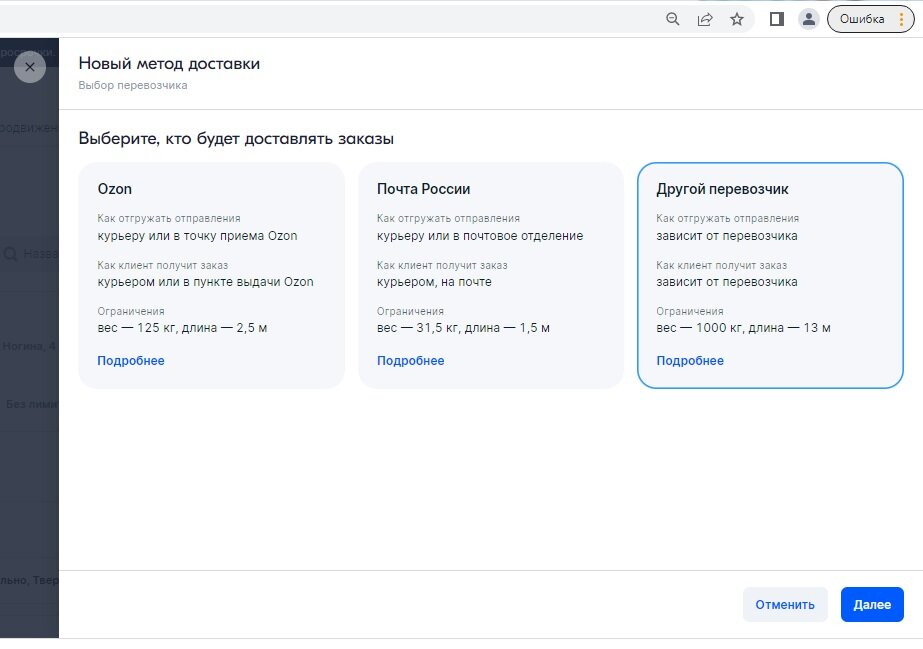Open the three-dot browser menu
Image resolution: width=923 pixels, height=649 pixels.
901,19
